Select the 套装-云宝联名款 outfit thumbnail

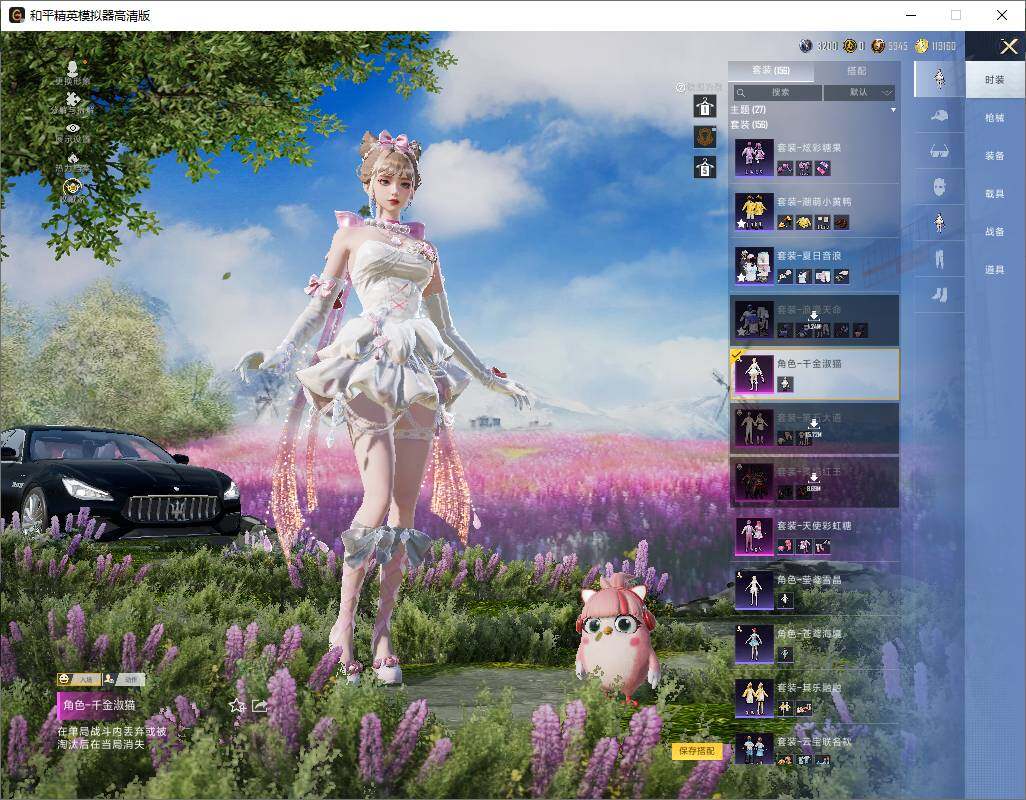pyautogui.click(x=754, y=750)
